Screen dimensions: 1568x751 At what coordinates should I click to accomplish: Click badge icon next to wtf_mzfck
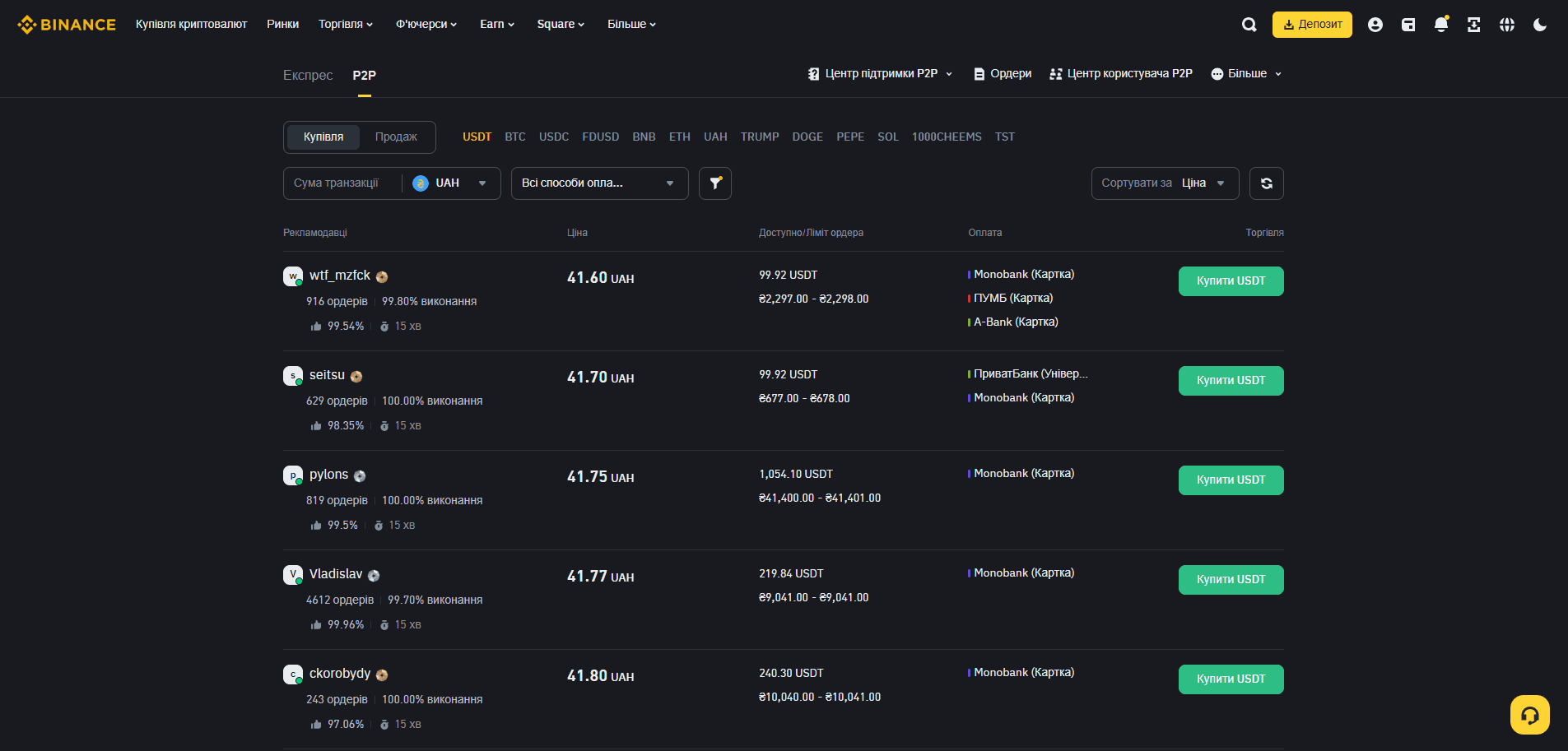pos(382,277)
